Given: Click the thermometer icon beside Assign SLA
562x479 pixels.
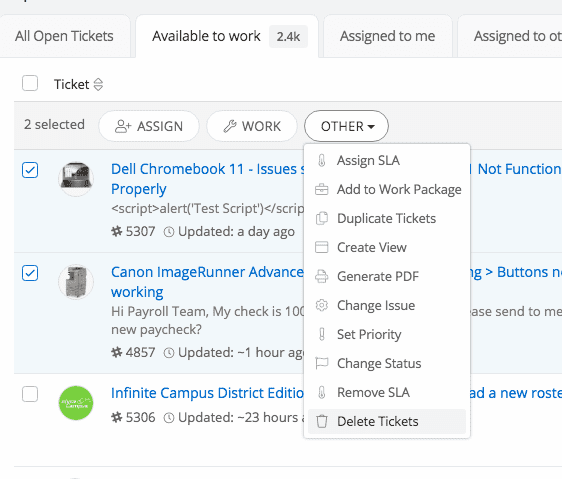Looking at the screenshot, I should click(322, 161).
